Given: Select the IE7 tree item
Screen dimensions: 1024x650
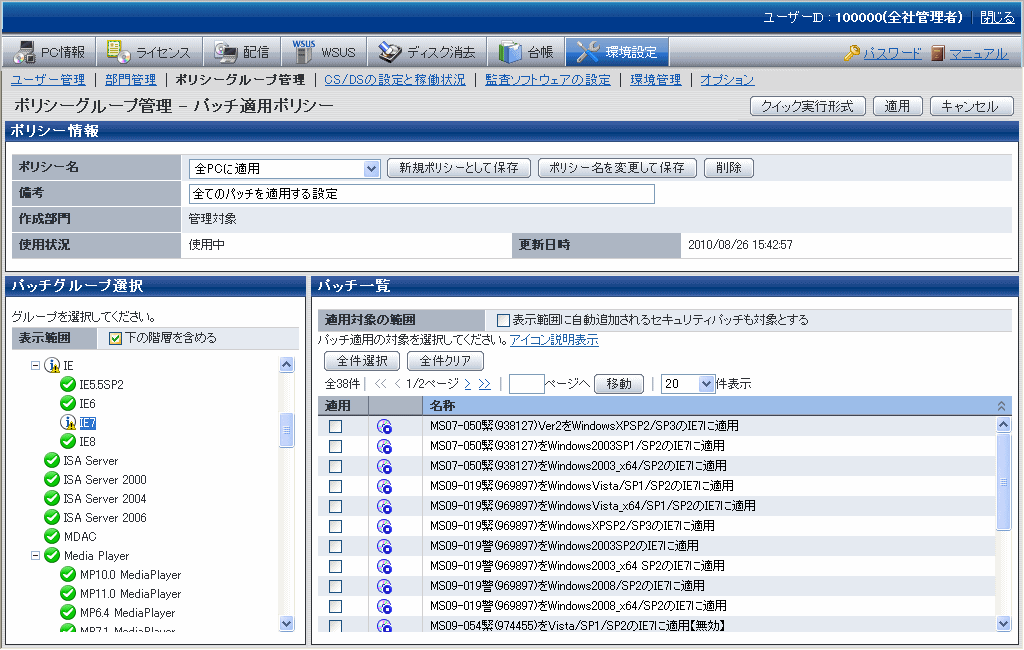Looking at the screenshot, I should (x=88, y=423).
